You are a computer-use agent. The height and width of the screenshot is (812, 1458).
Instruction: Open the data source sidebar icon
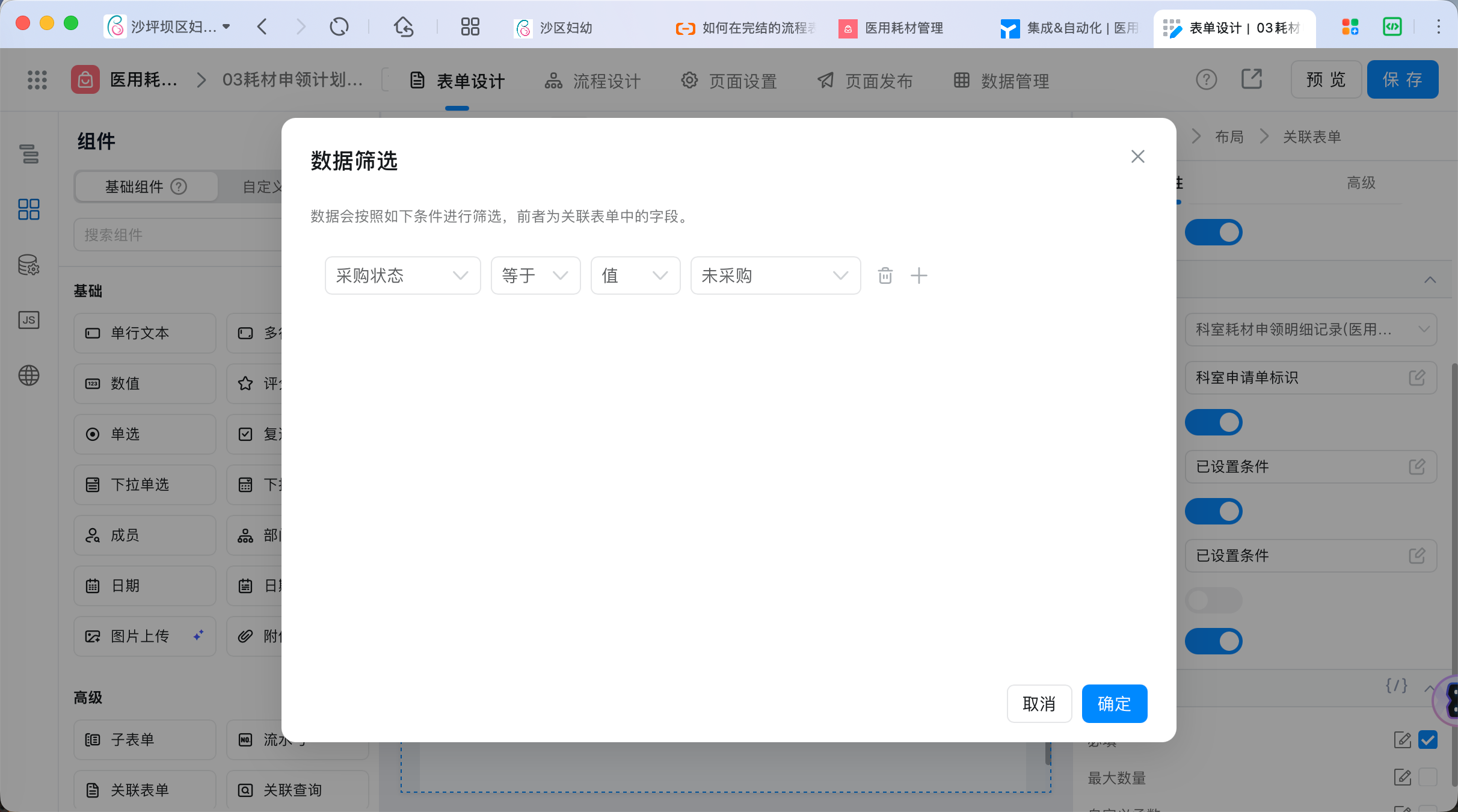(x=28, y=265)
